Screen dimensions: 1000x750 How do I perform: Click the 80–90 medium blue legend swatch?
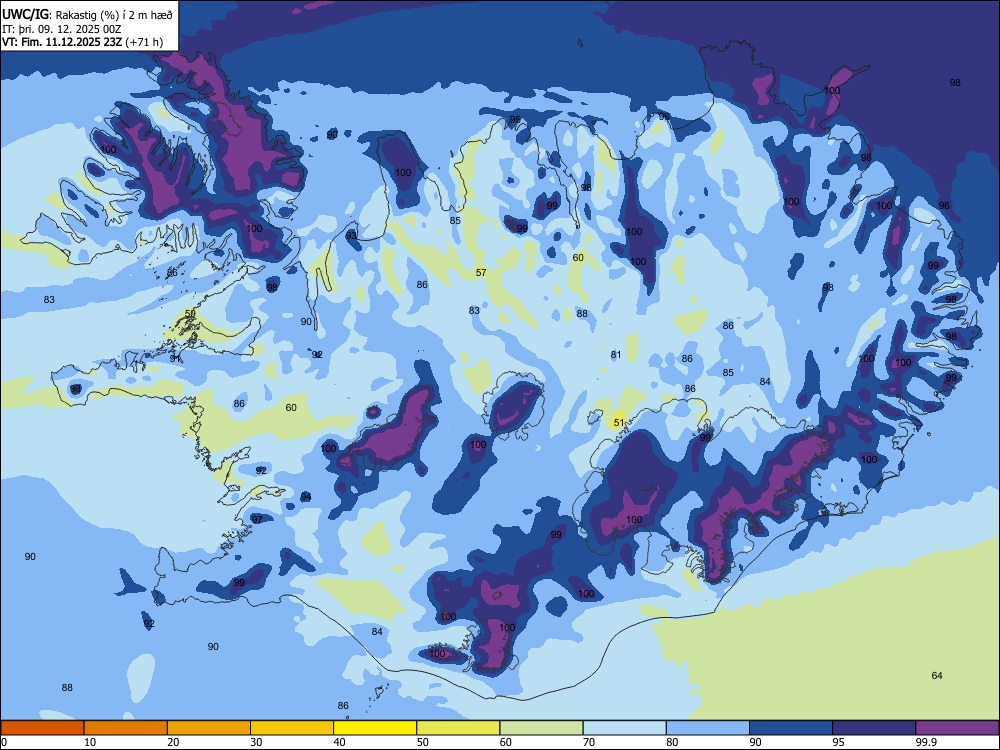708,728
